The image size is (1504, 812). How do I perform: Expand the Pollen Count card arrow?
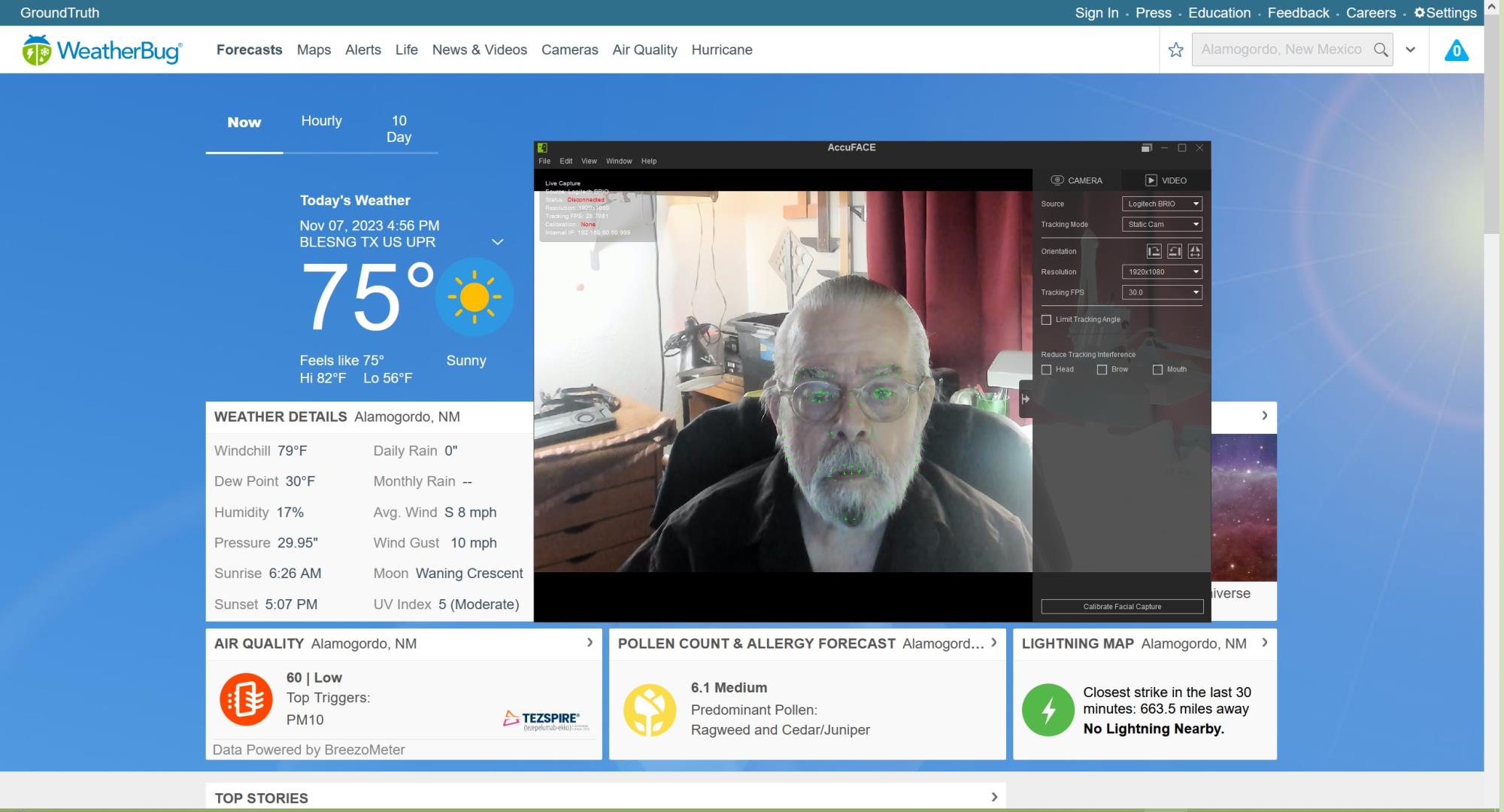pos(993,643)
